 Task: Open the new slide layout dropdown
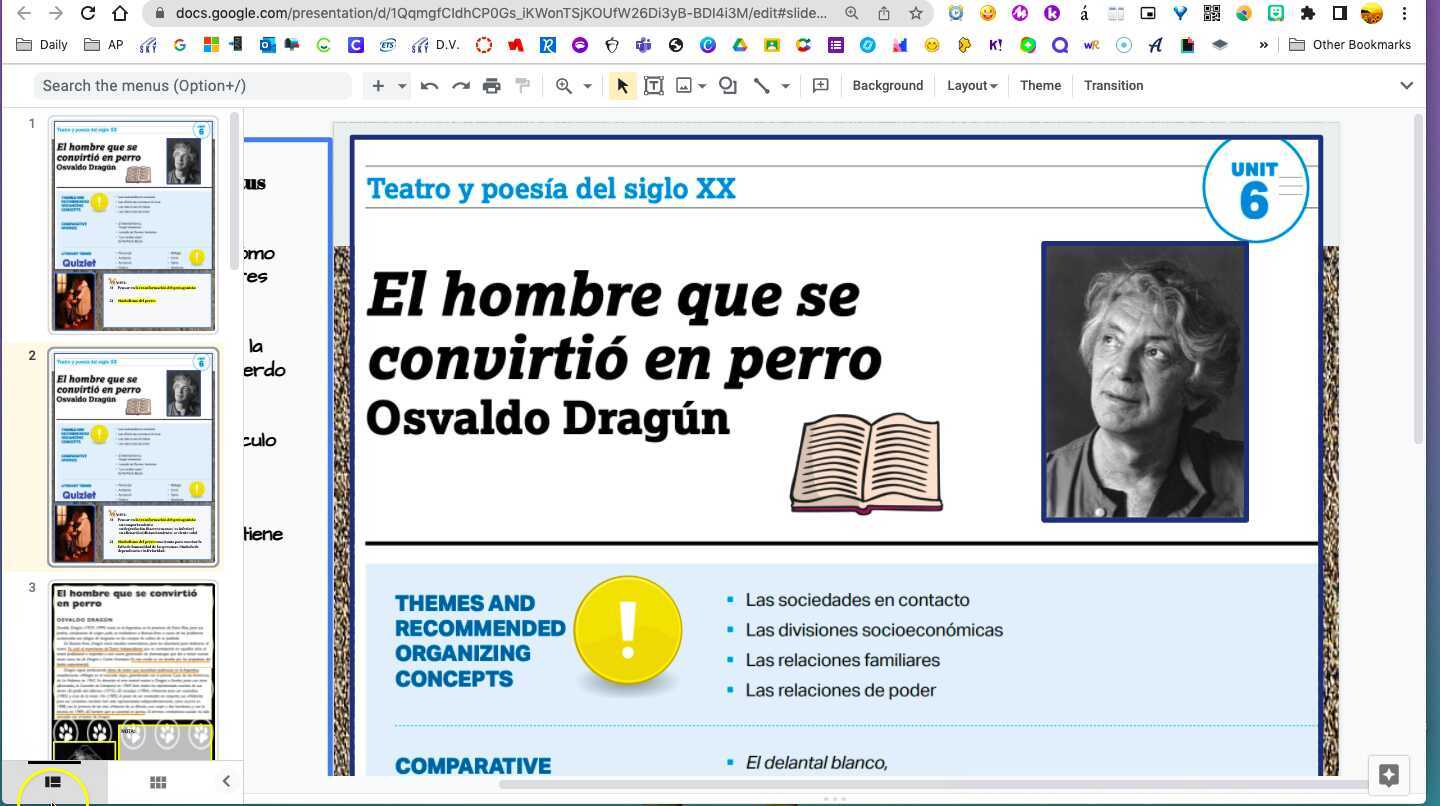point(402,85)
